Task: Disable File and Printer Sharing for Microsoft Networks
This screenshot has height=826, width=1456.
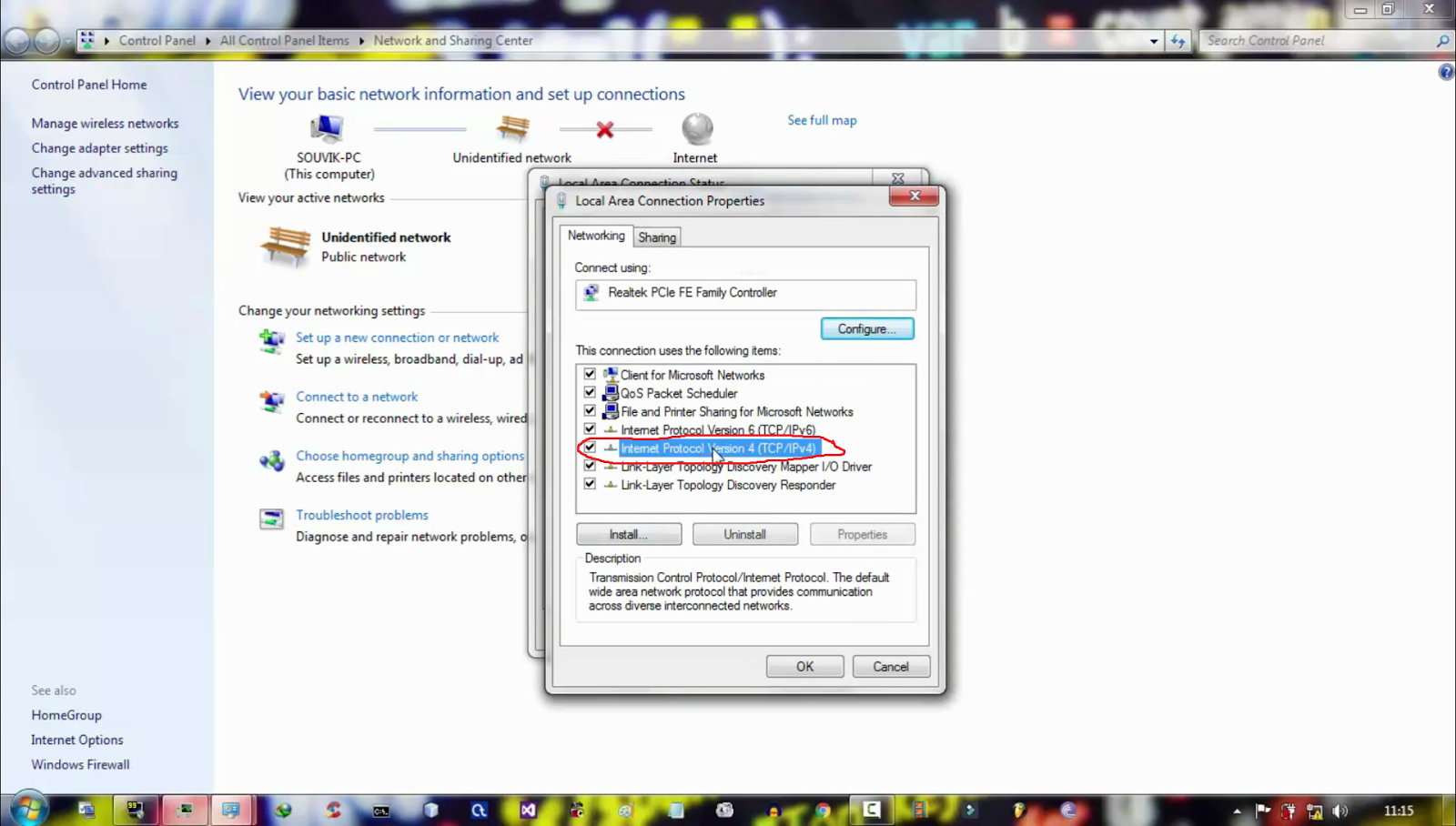Action: 590,410
